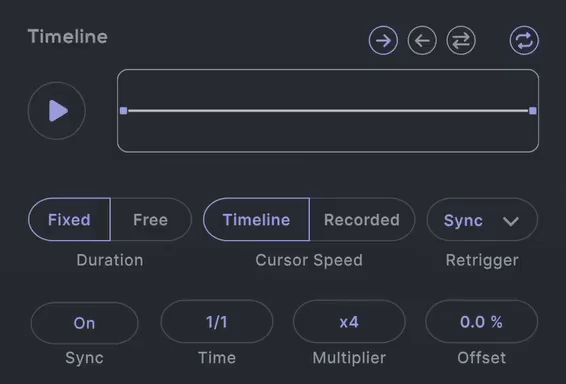Image resolution: width=566 pixels, height=384 pixels.
Task: Set playback direction to forward arrow
Action: pos(383,40)
